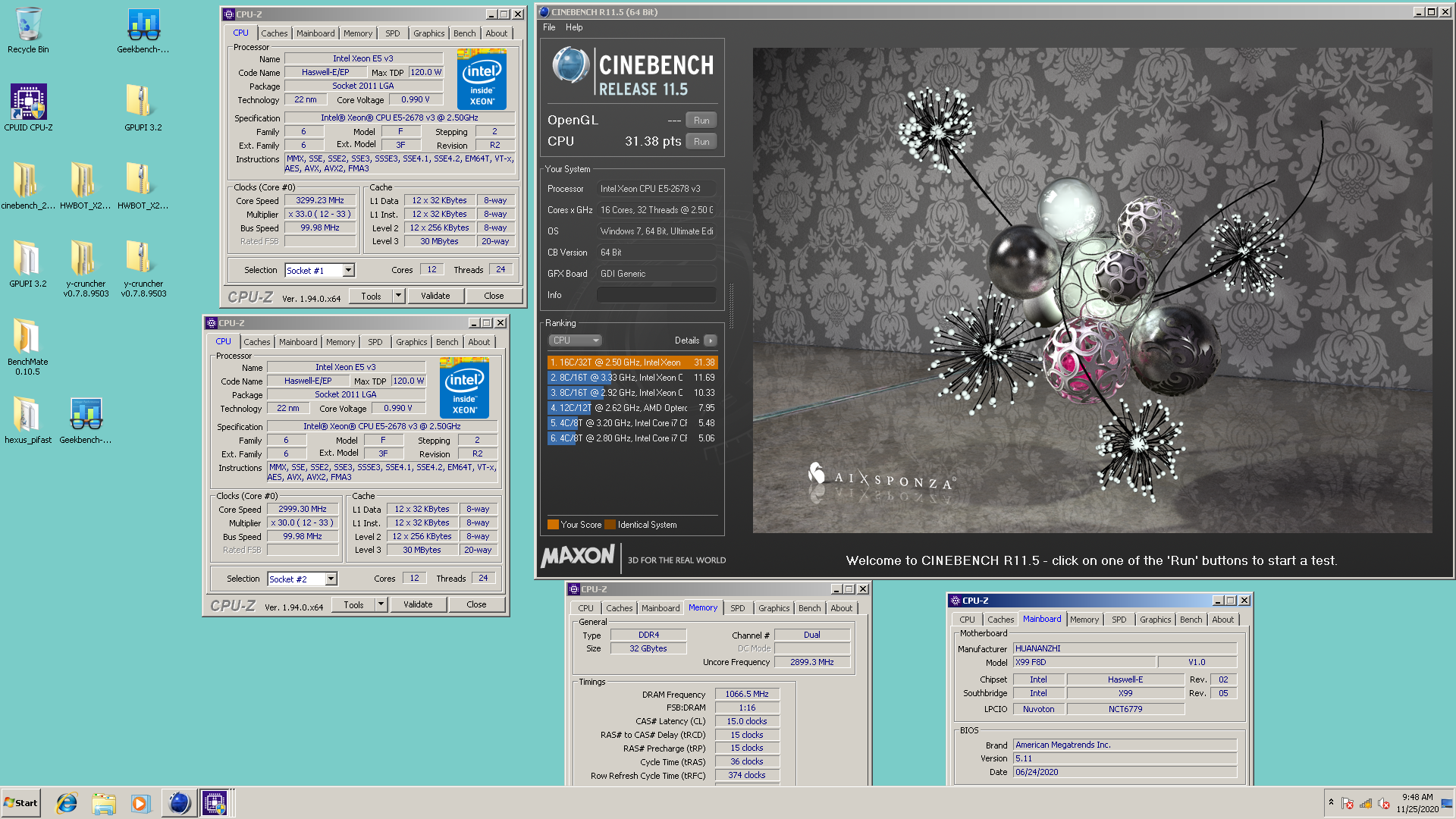This screenshot has height=819, width=1456.
Task: Select the y-cruncher v0.7.8.9503 non-zipped folder
Action: [86, 268]
